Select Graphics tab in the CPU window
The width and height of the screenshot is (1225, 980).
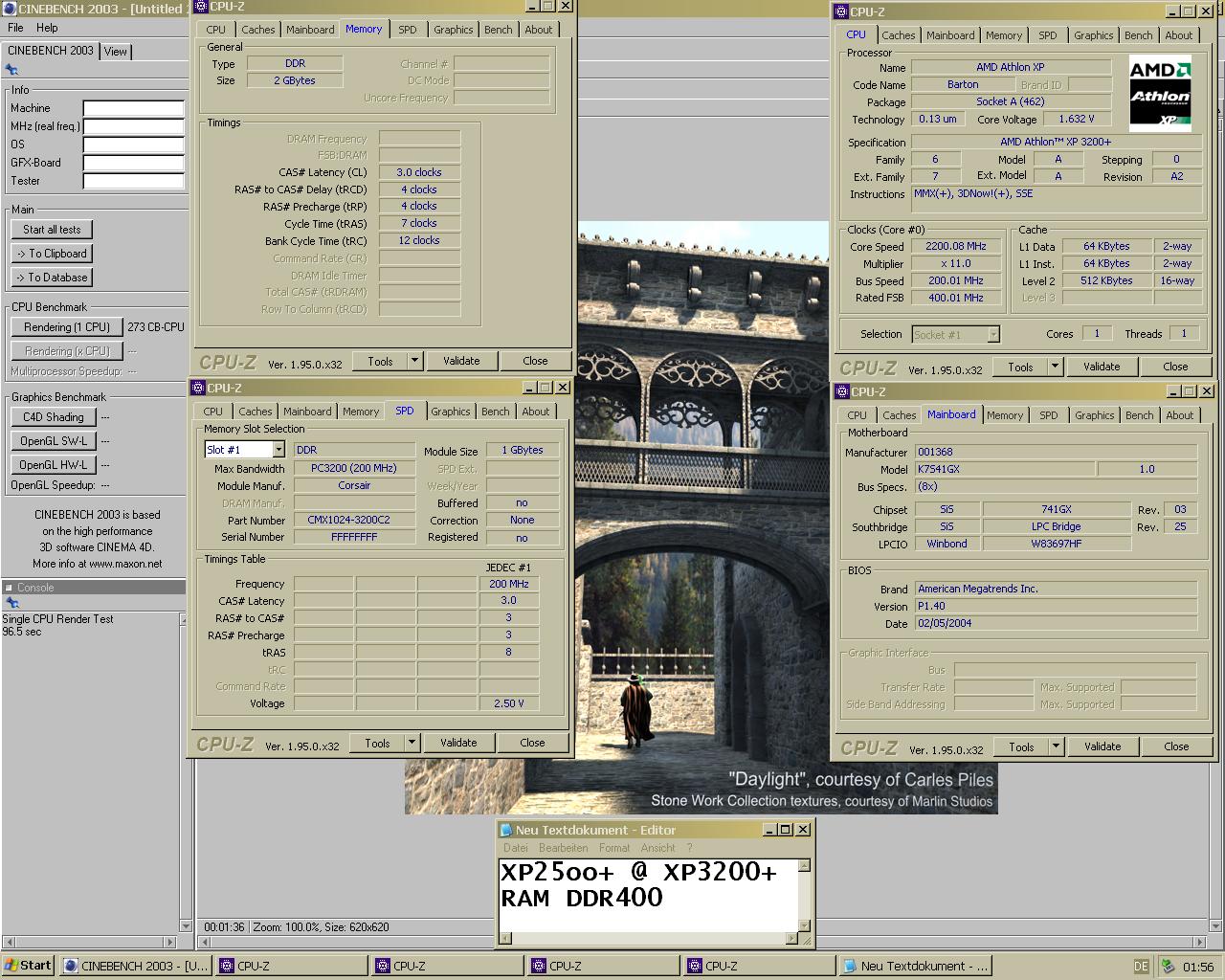[x=1093, y=35]
